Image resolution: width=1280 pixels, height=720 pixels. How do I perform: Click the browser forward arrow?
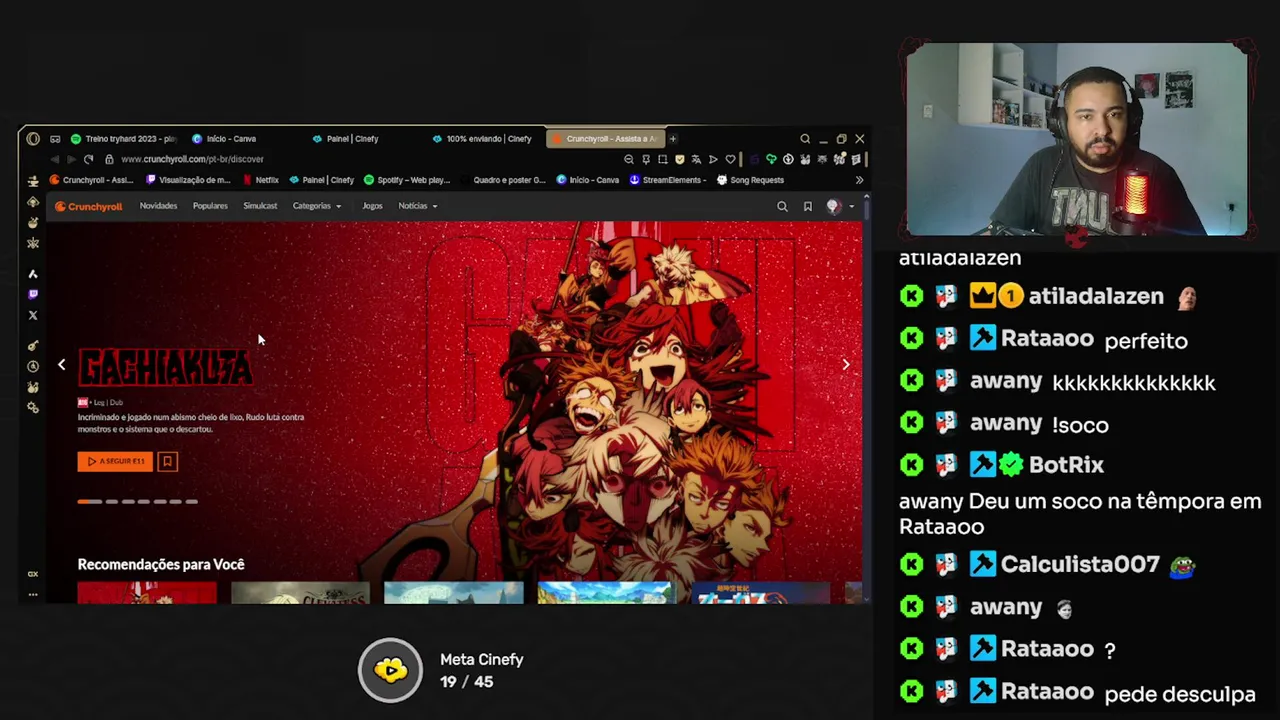pyautogui.click(x=70, y=159)
